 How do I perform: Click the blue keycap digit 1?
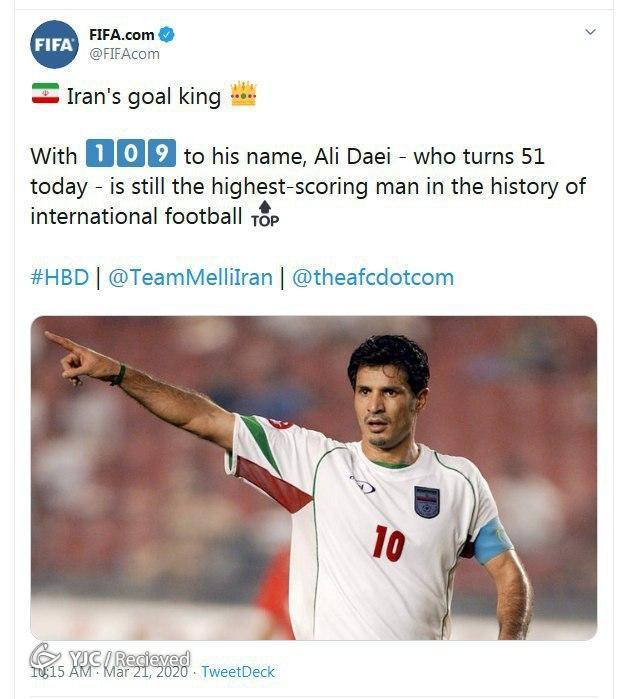click(x=100, y=155)
